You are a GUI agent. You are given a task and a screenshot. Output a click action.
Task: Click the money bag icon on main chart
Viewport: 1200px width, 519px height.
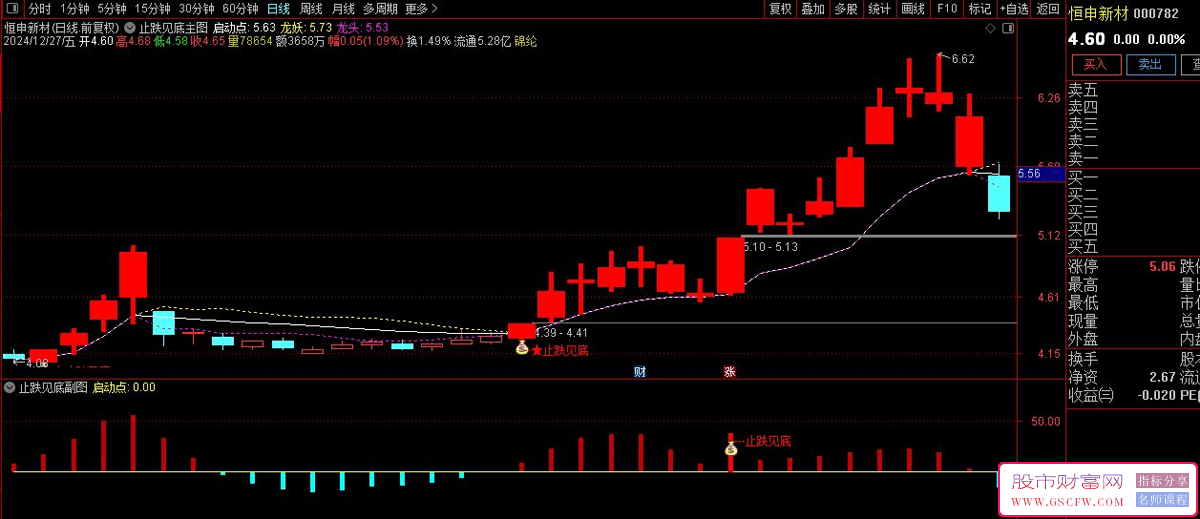(x=521, y=348)
